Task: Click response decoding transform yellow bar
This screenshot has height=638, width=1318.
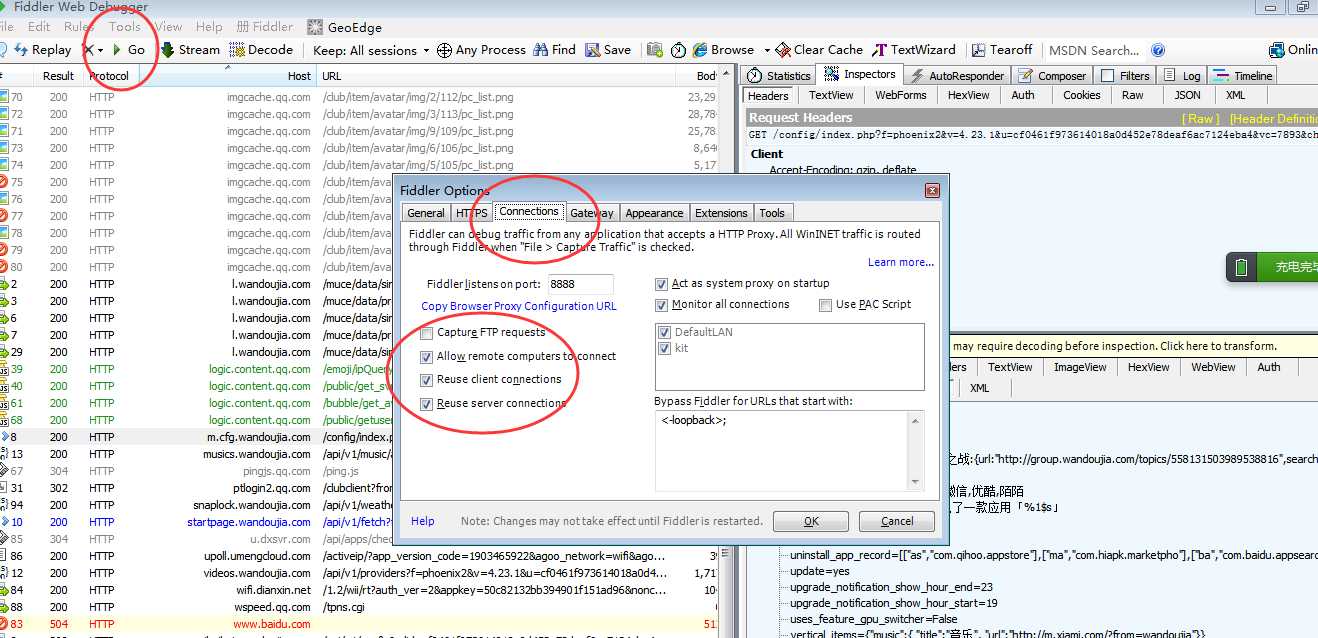Action: 1133,346
